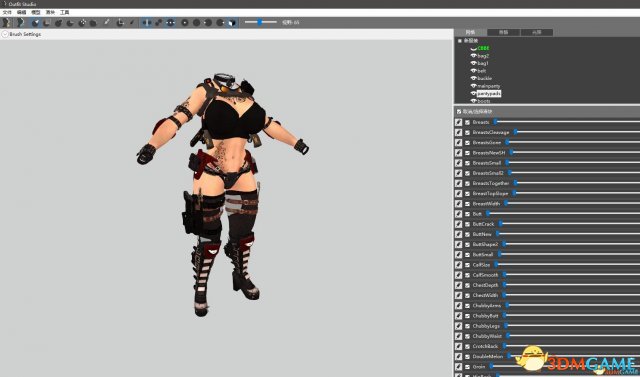
Task: Click the edit pencil for CrotchBack slider
Action: pos(459,346)
